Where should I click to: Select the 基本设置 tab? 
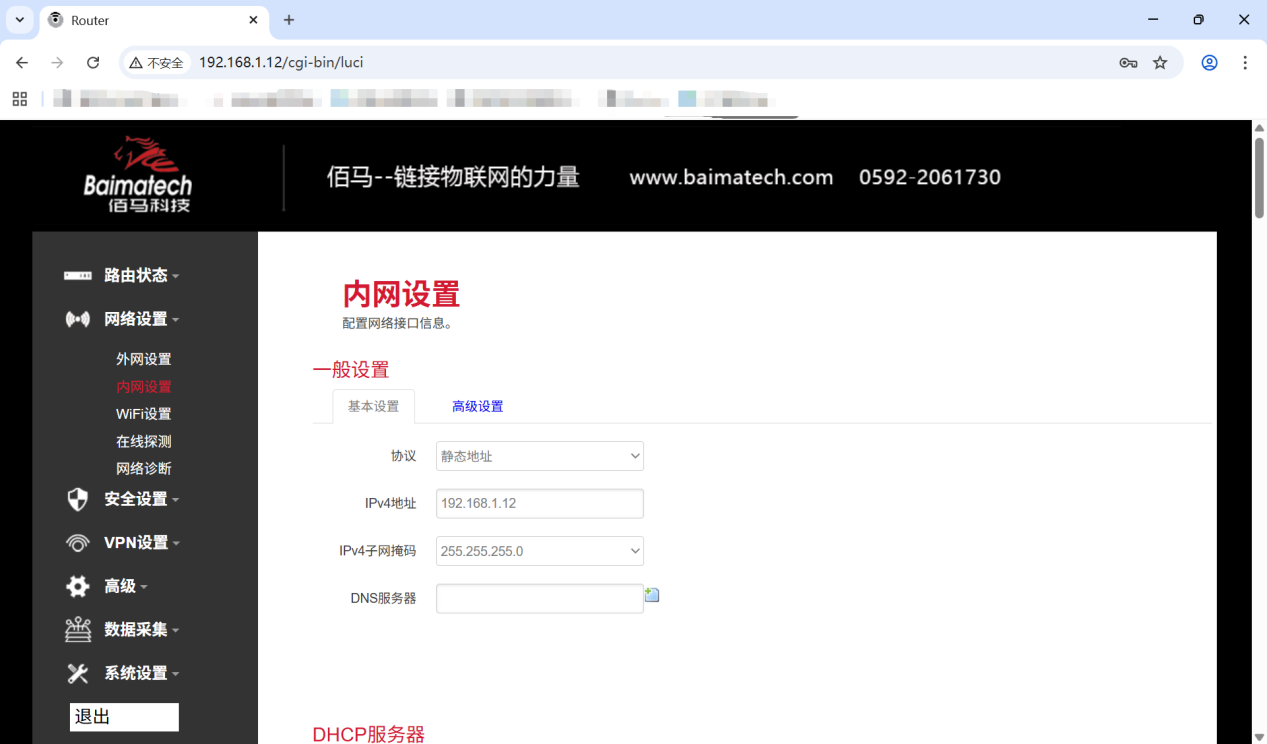click(373, 406)
